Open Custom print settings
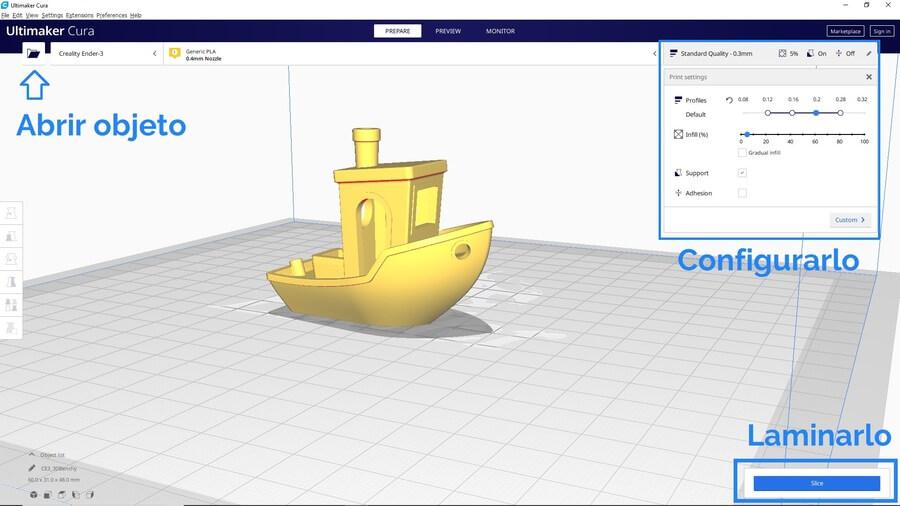The image size is (900, 506). [x=850, y=220]
